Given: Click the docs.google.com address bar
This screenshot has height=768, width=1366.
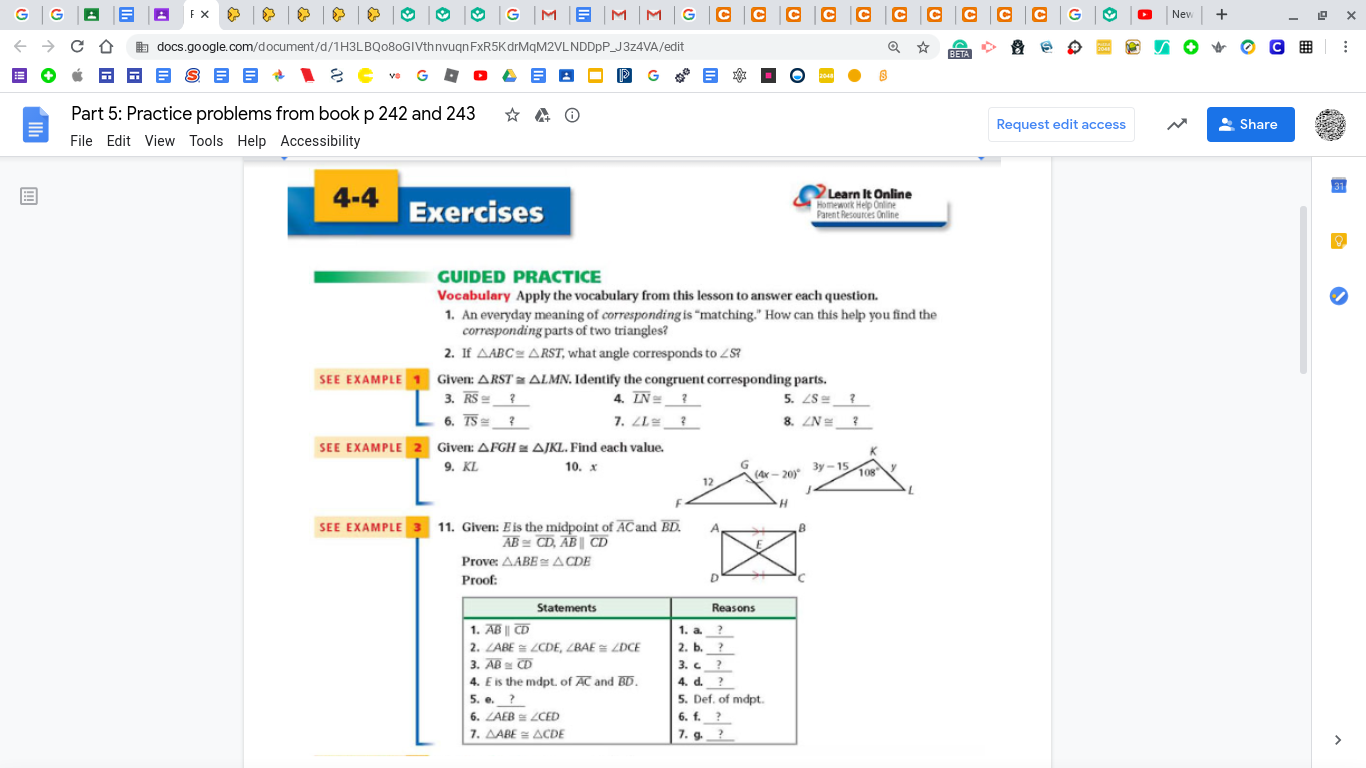Looking at the screenshot, I should click(510, 46).
